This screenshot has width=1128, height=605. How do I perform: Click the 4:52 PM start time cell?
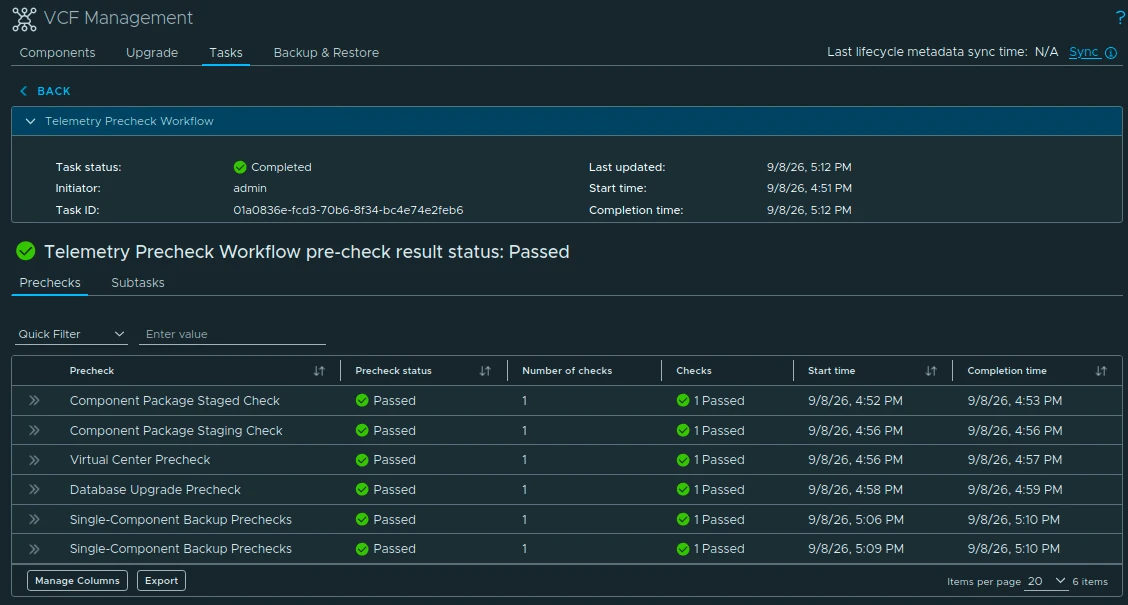tap(855, 401)
